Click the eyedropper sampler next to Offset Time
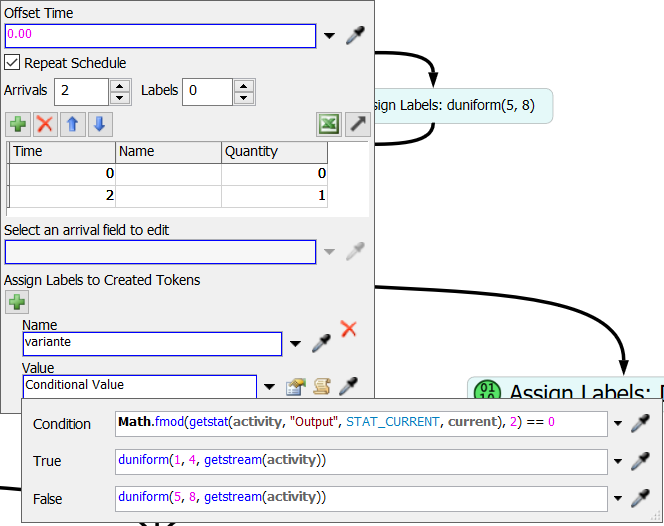This screenshot has height=526, width=664. 355,36
